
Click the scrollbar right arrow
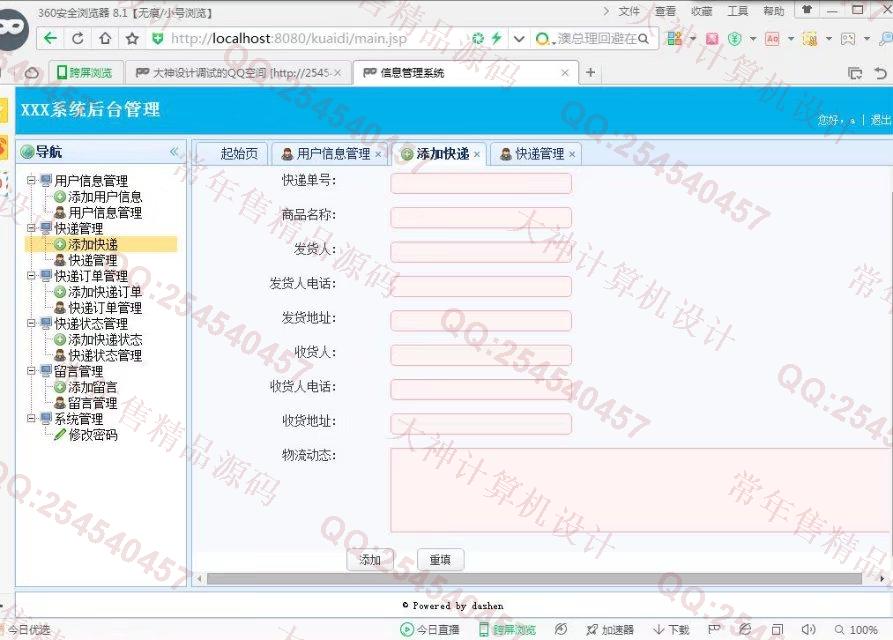tap(882, 579)
